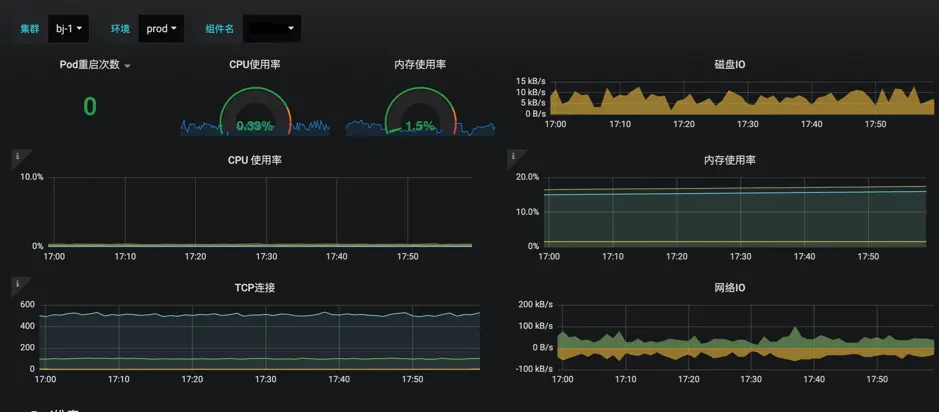Click 400 axis label in TCP连接
This screenshot has height=412, width=939.
coord(27,326)
